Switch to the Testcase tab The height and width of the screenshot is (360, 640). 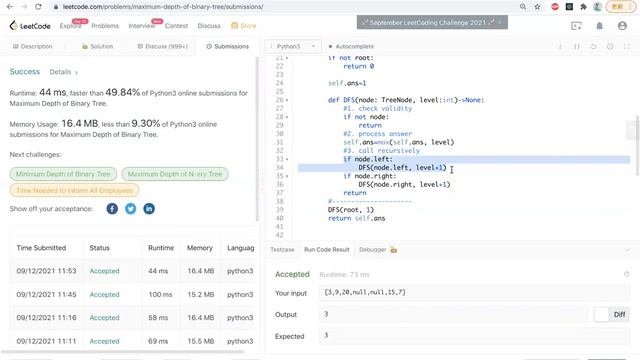(x=282, y=249)
